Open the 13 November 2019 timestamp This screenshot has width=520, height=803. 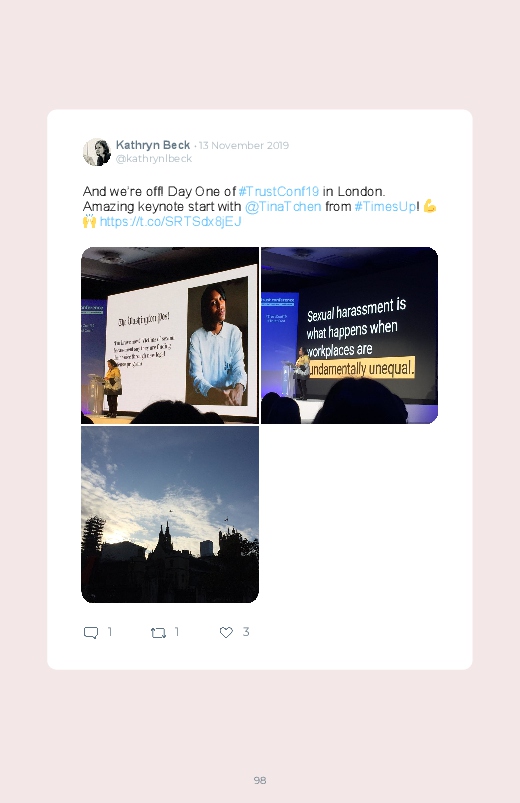pos(244,145)
